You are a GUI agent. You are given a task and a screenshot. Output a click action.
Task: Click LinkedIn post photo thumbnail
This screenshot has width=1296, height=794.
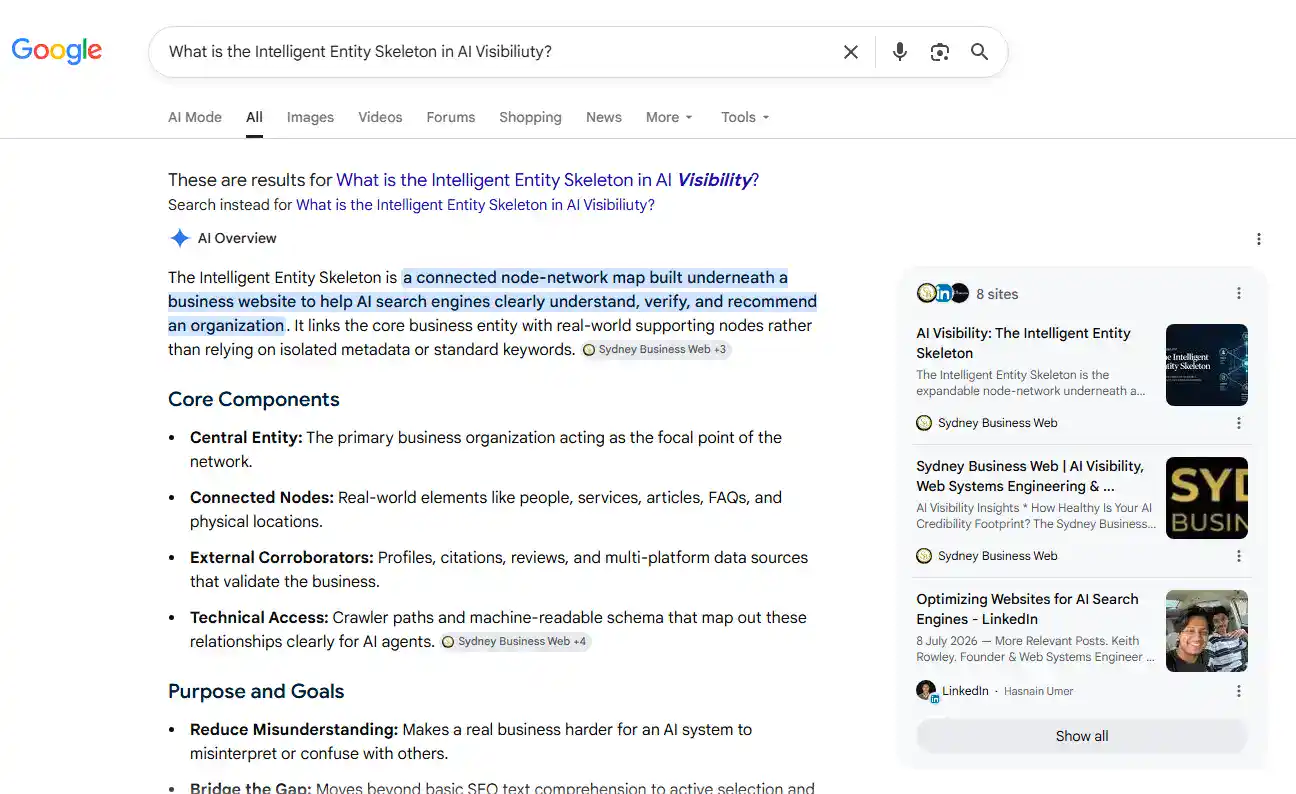coord(1207,631)
